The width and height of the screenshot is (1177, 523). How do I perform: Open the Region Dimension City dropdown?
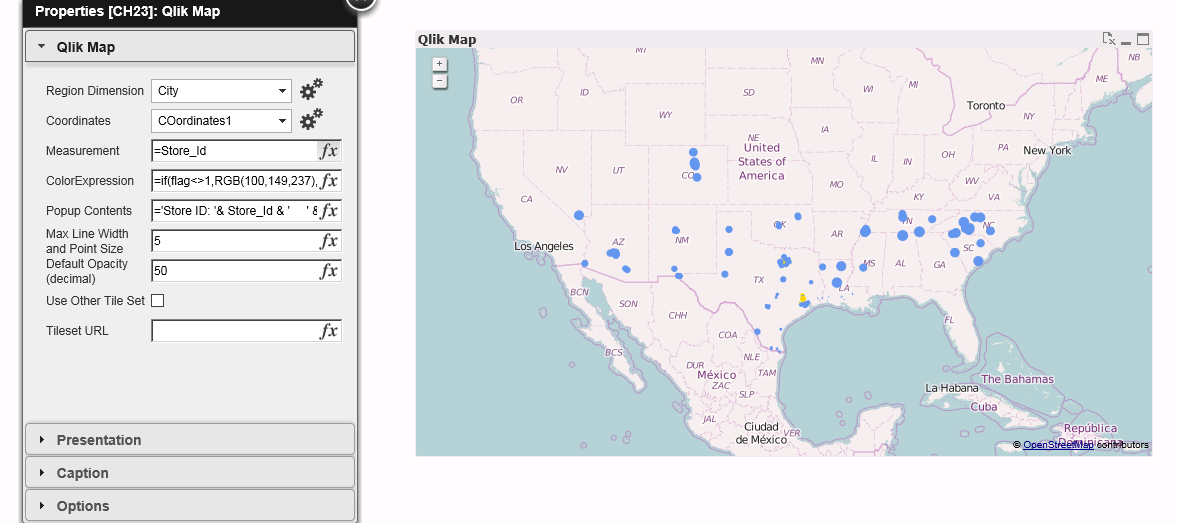[x=221, y=91]
